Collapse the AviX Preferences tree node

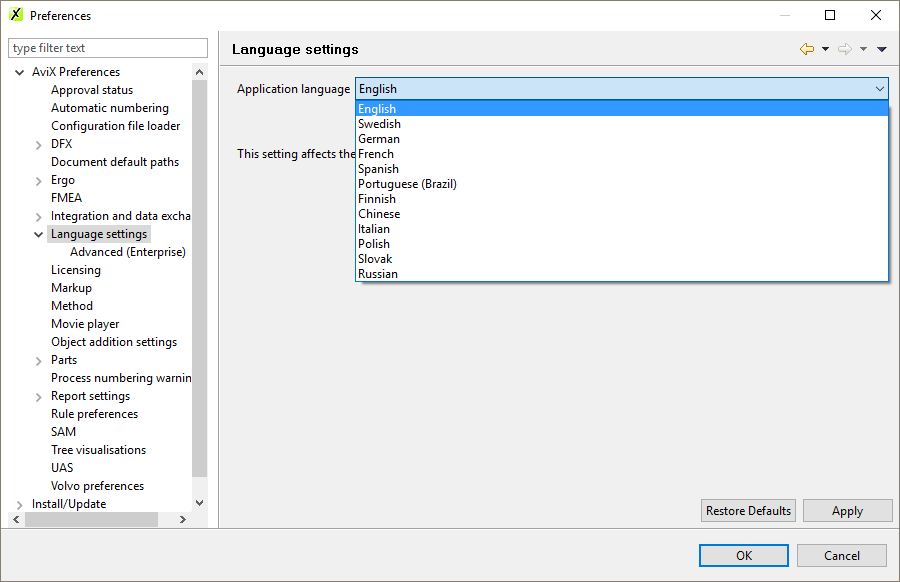coord(20,72)
